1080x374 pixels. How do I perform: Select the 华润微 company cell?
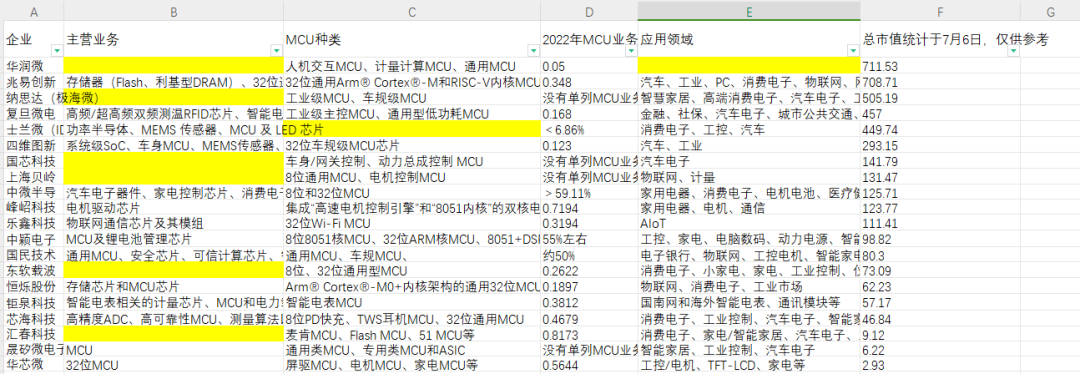pos(34,66)
